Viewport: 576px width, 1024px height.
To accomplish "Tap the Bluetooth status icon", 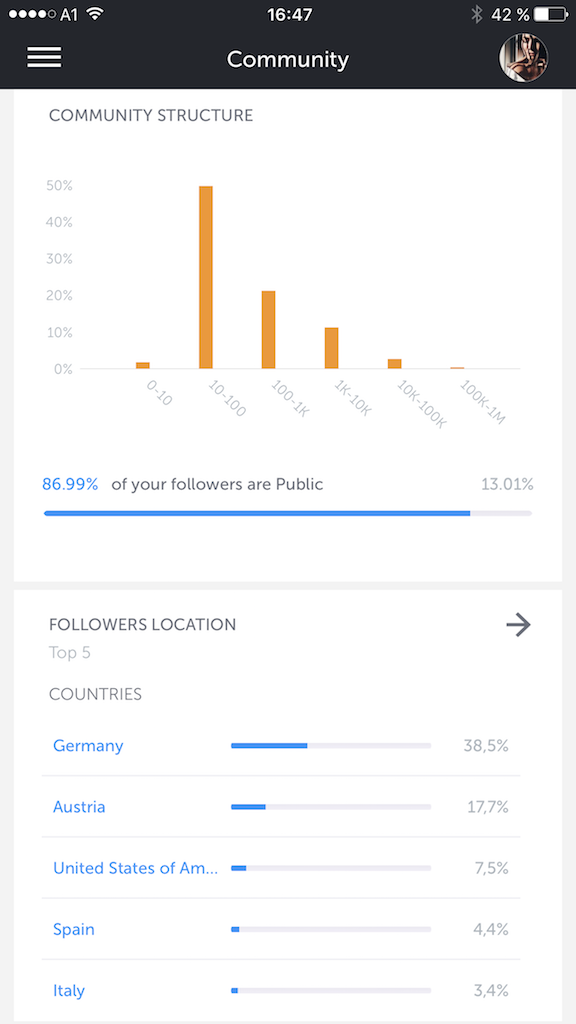I will click(x=477, y=14).
